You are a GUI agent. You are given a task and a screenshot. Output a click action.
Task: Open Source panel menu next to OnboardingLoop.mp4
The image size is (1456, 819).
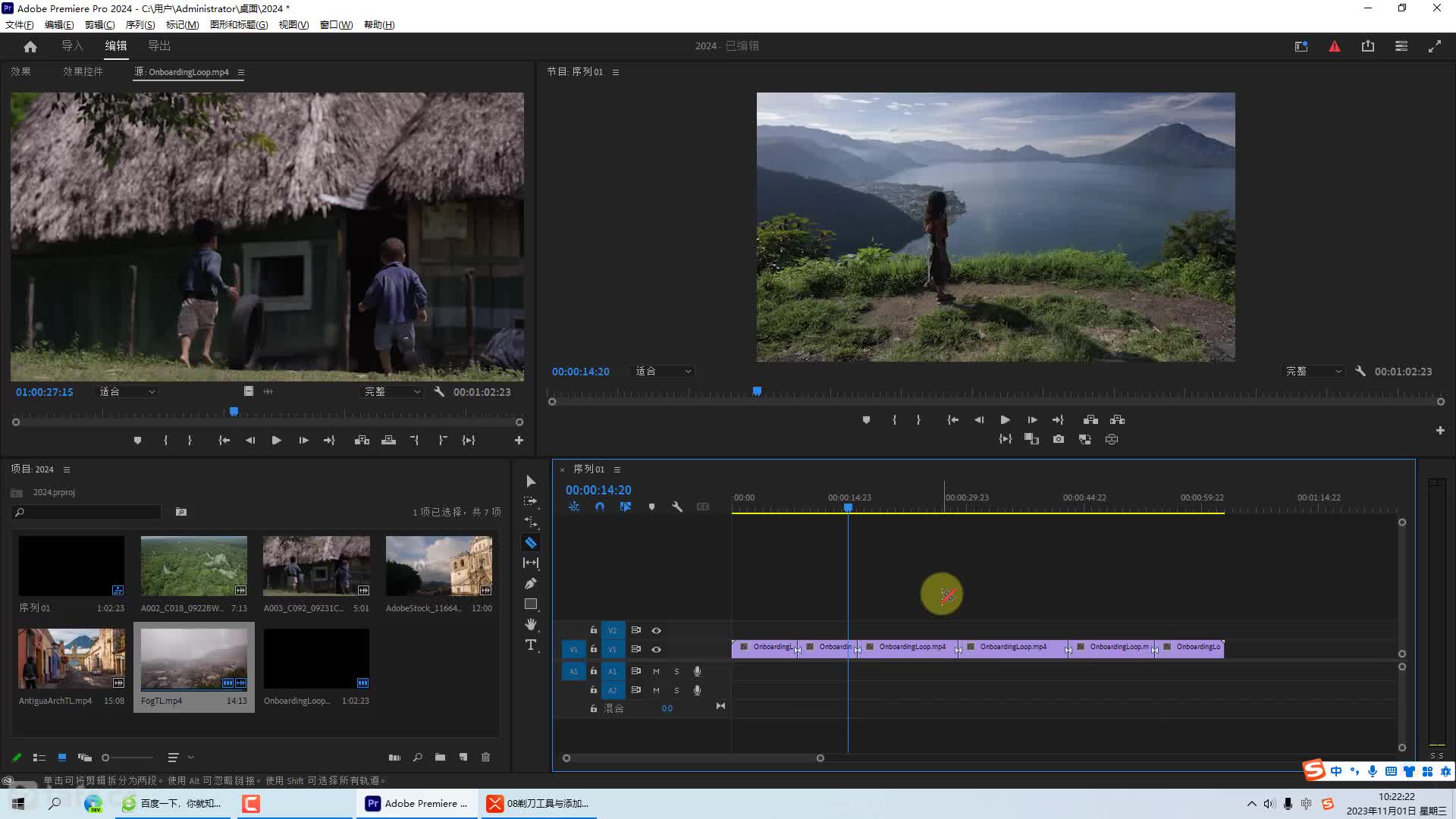click(x=241, y=72)
